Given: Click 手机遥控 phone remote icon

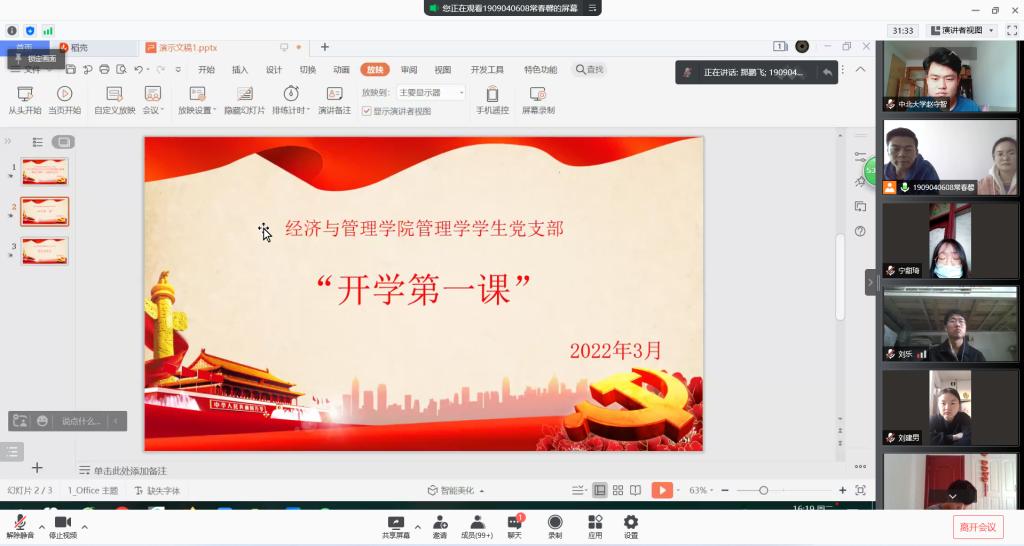Looking at the screenshot, I should click(492, 94).
